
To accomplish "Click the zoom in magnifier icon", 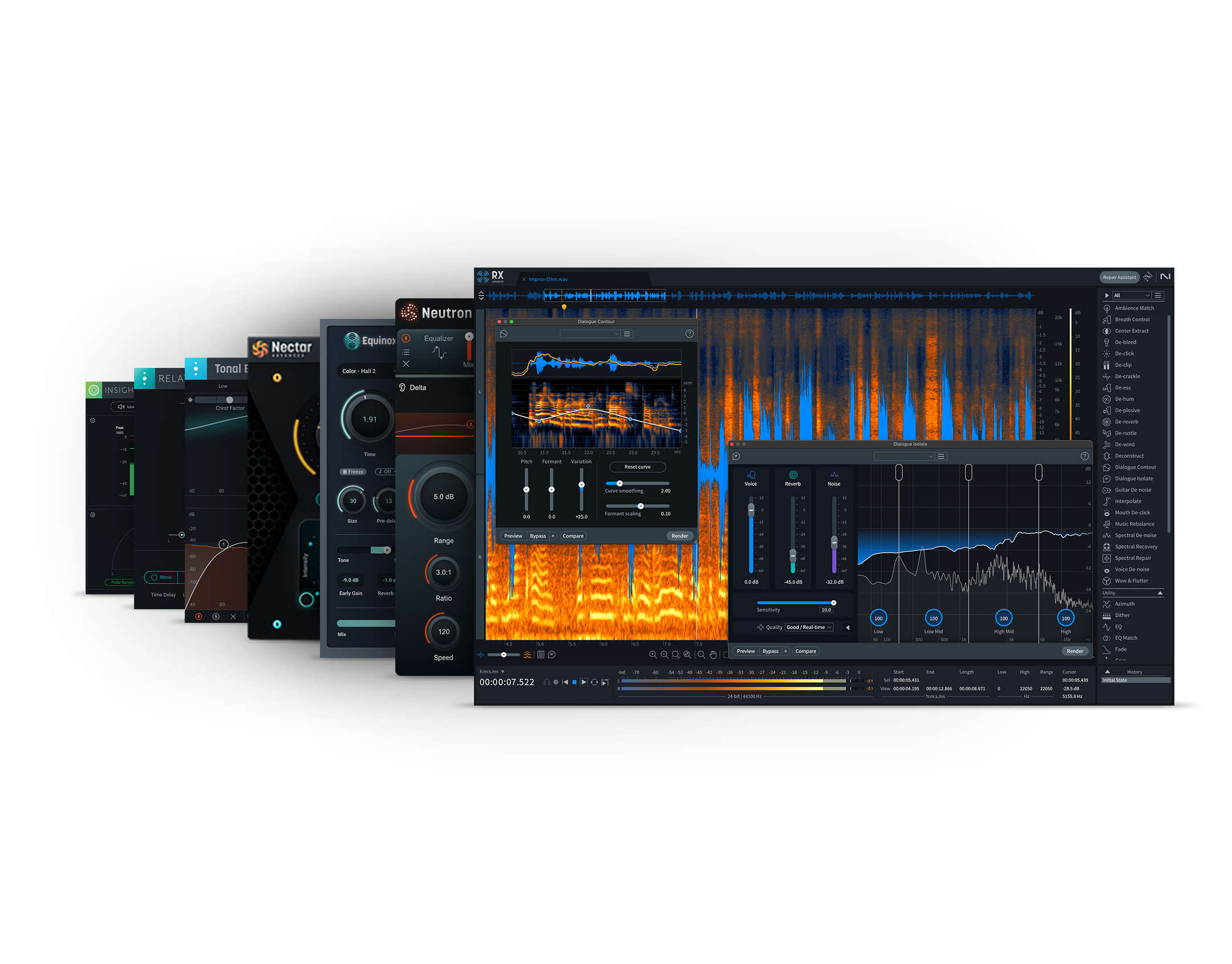I will click(x=653, y=655).
